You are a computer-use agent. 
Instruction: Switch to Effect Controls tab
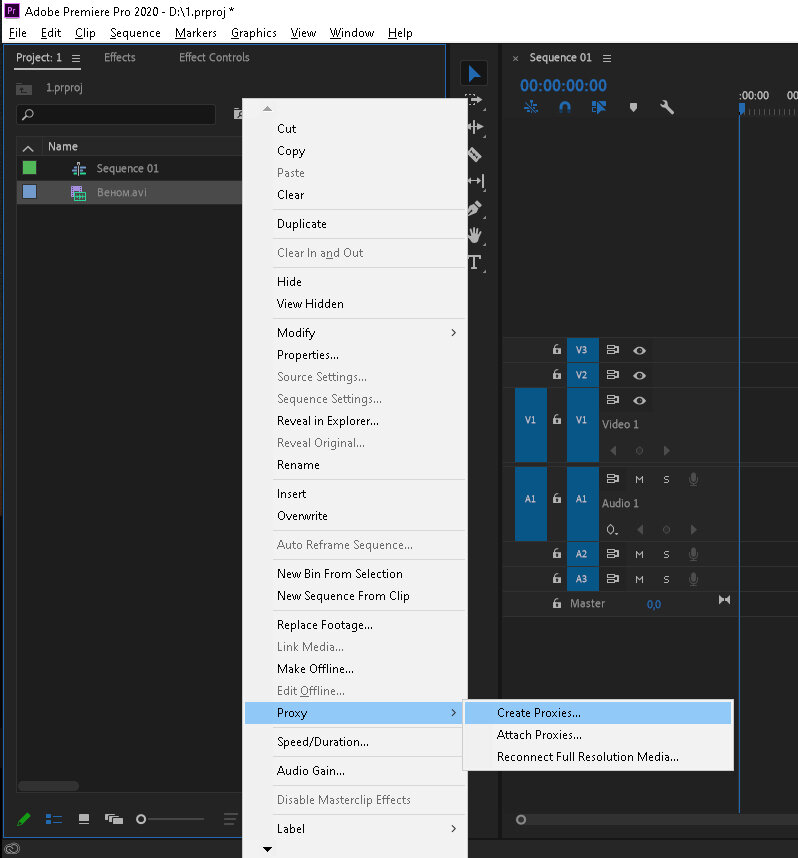point(214,57)
